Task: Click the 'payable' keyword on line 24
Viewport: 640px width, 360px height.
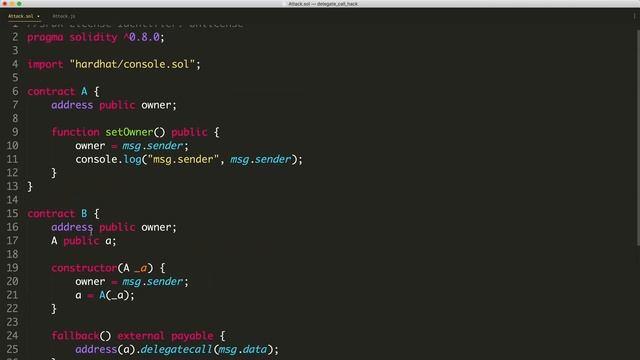Action: pyautogui.click(x=192, y=336)
